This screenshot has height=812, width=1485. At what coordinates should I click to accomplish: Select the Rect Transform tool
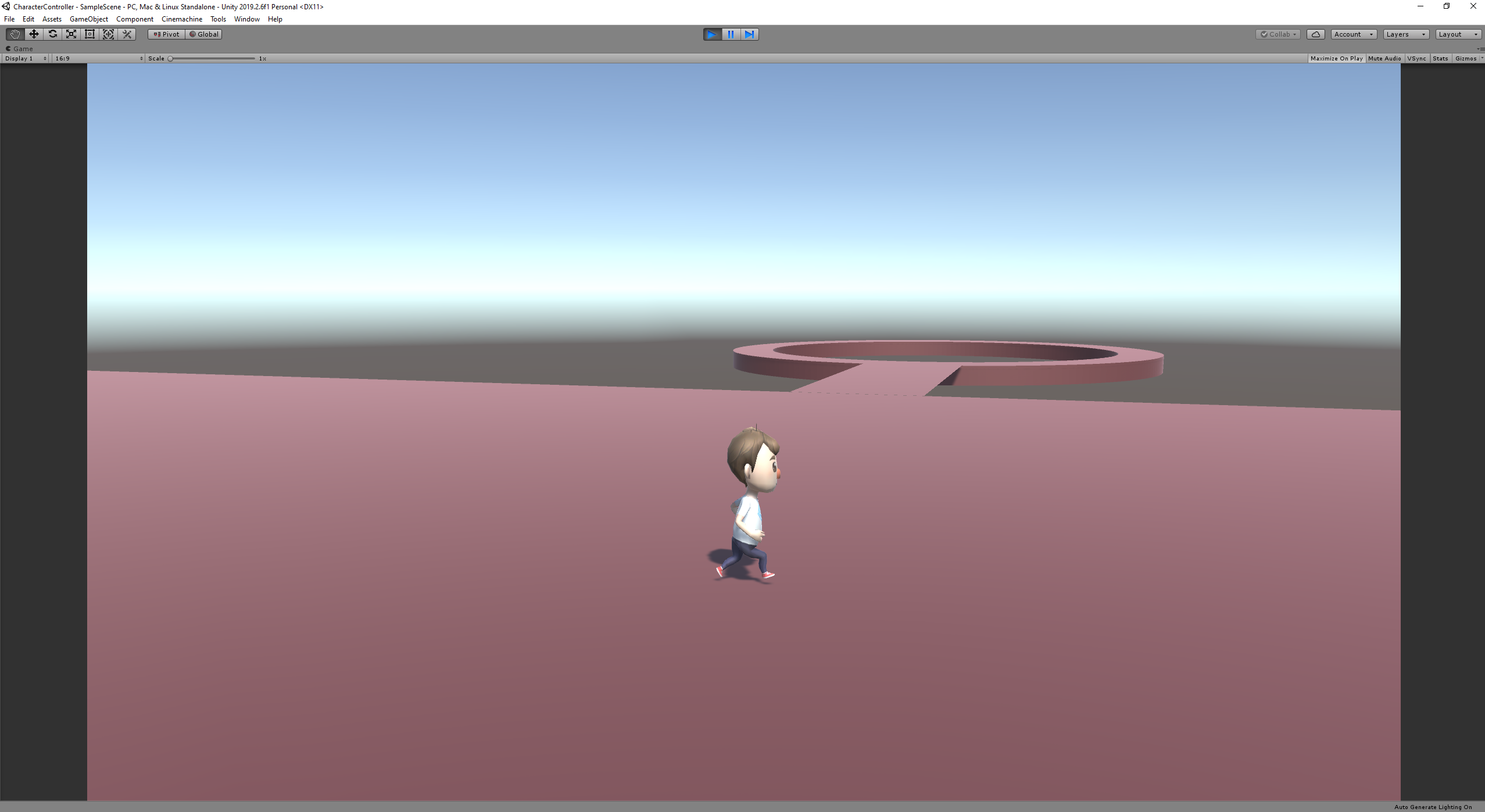pyautogui.click(x=90, y=34)
